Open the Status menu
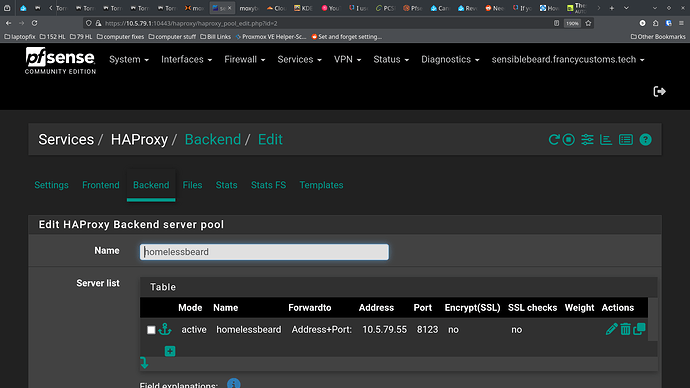690x388 pixels. coord(391,59)
